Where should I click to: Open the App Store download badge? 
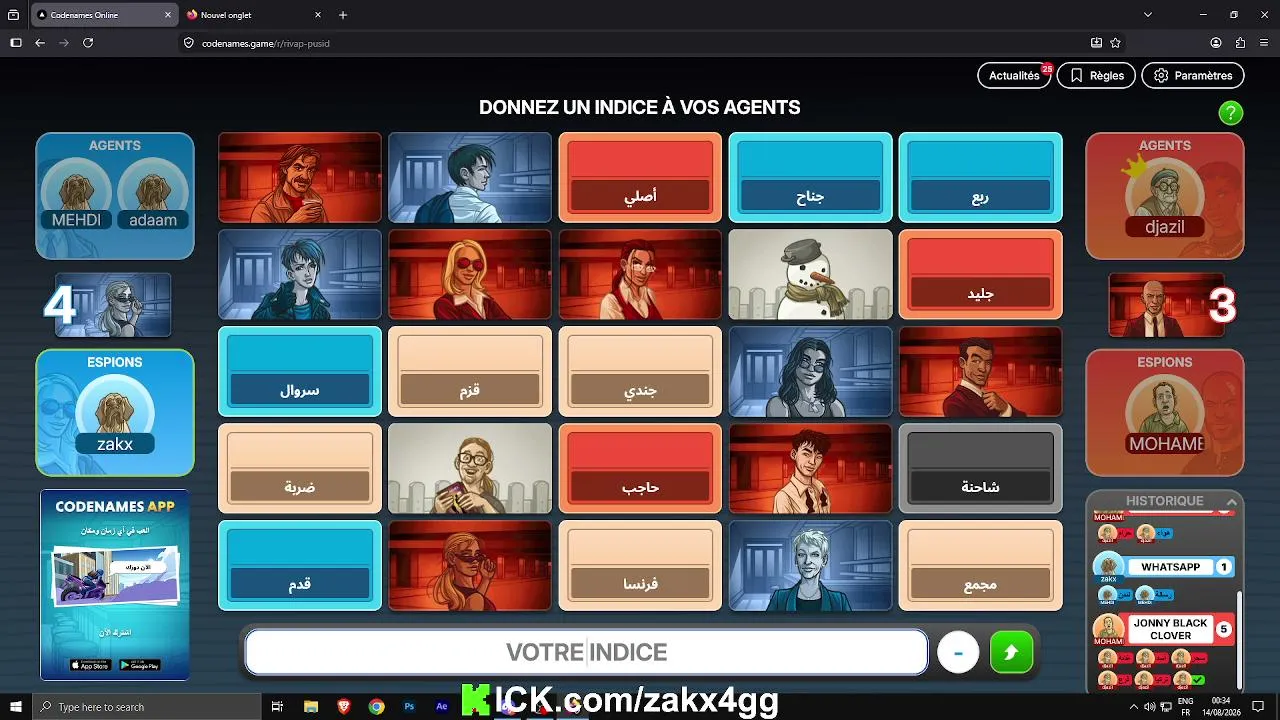(x=90, y=665)
